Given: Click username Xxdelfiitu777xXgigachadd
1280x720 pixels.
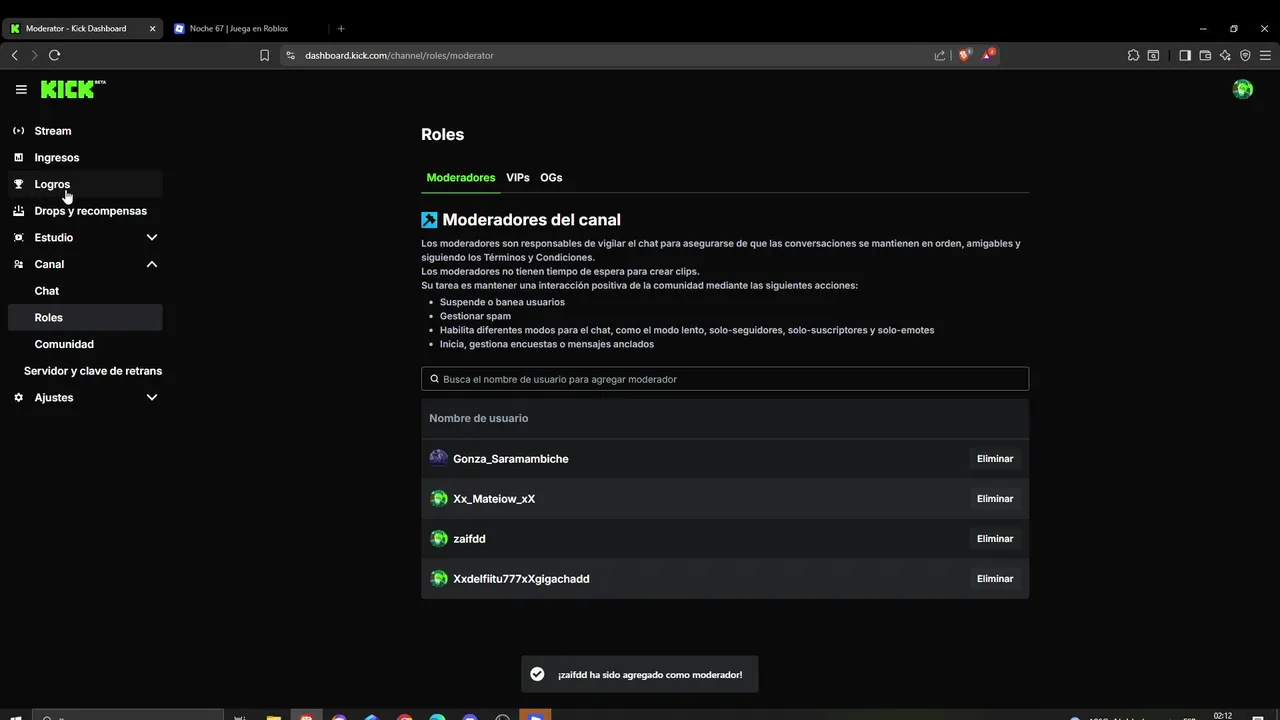Looking at the screenshot, I should pyautogui.click(x=521, y=578).
